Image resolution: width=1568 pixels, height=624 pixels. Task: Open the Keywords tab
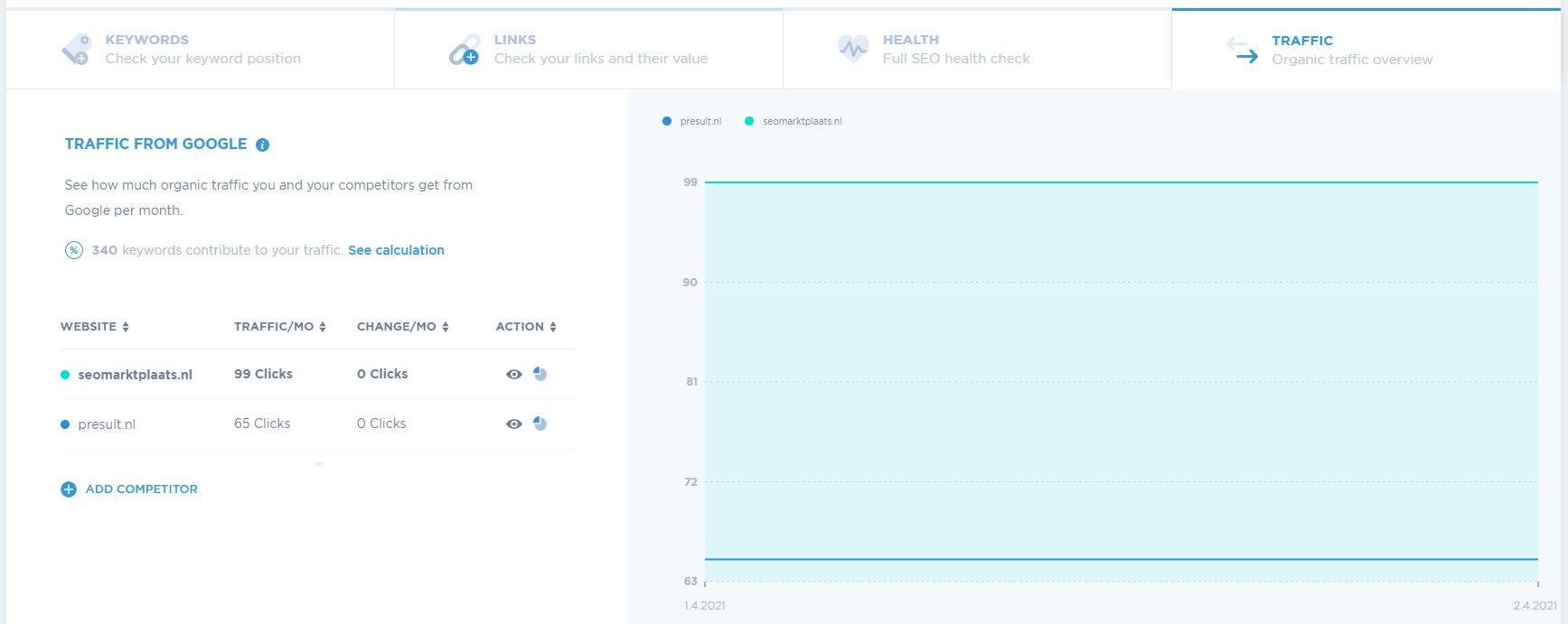200,49
